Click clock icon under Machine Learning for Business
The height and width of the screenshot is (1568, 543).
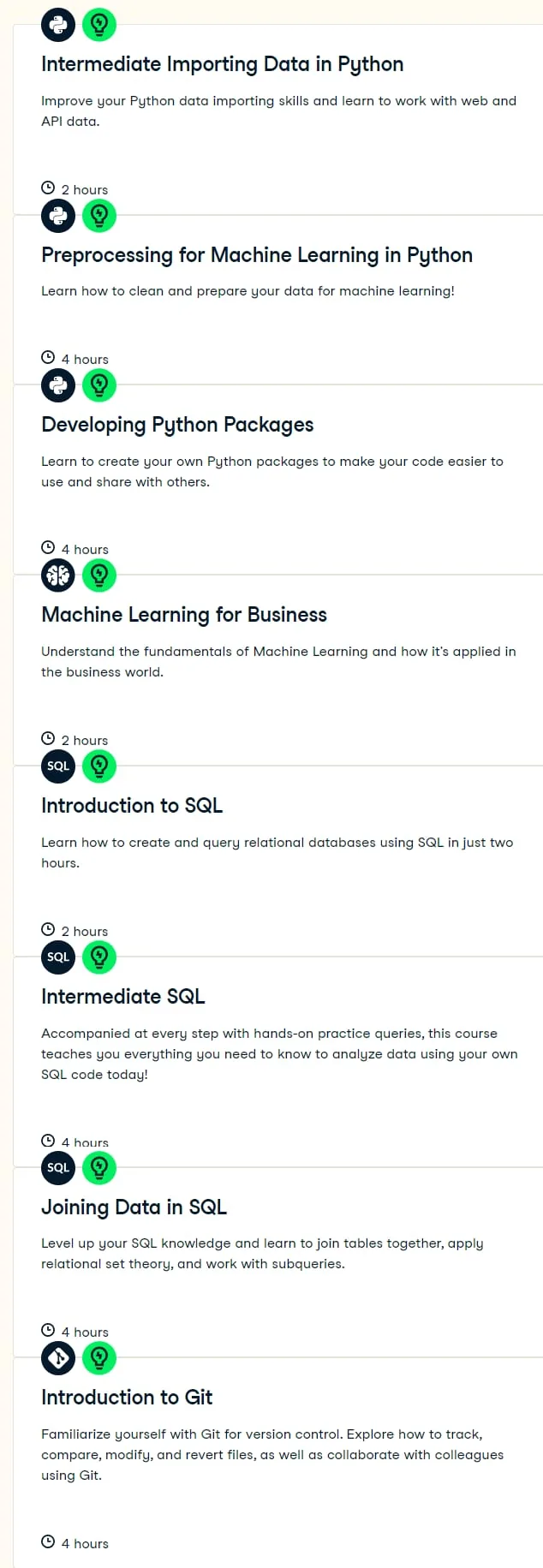tap(48, 739)
